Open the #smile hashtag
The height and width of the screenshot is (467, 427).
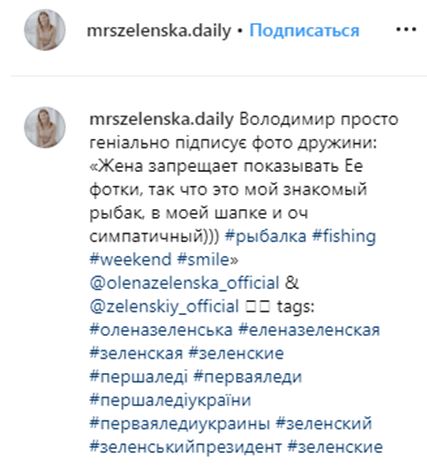click(x=205, y=259)
